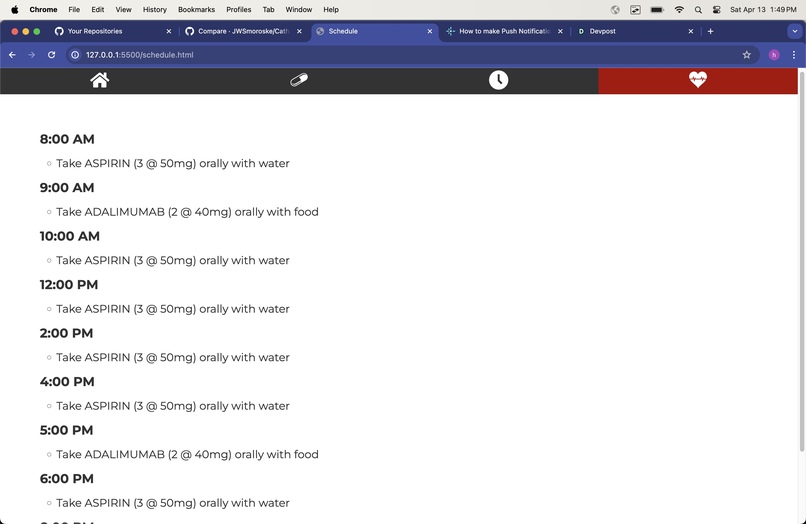Image resolution: width=806 pixels, height=524 pixels.
Task: Open the medications page via pill icon
Action: 299,80
